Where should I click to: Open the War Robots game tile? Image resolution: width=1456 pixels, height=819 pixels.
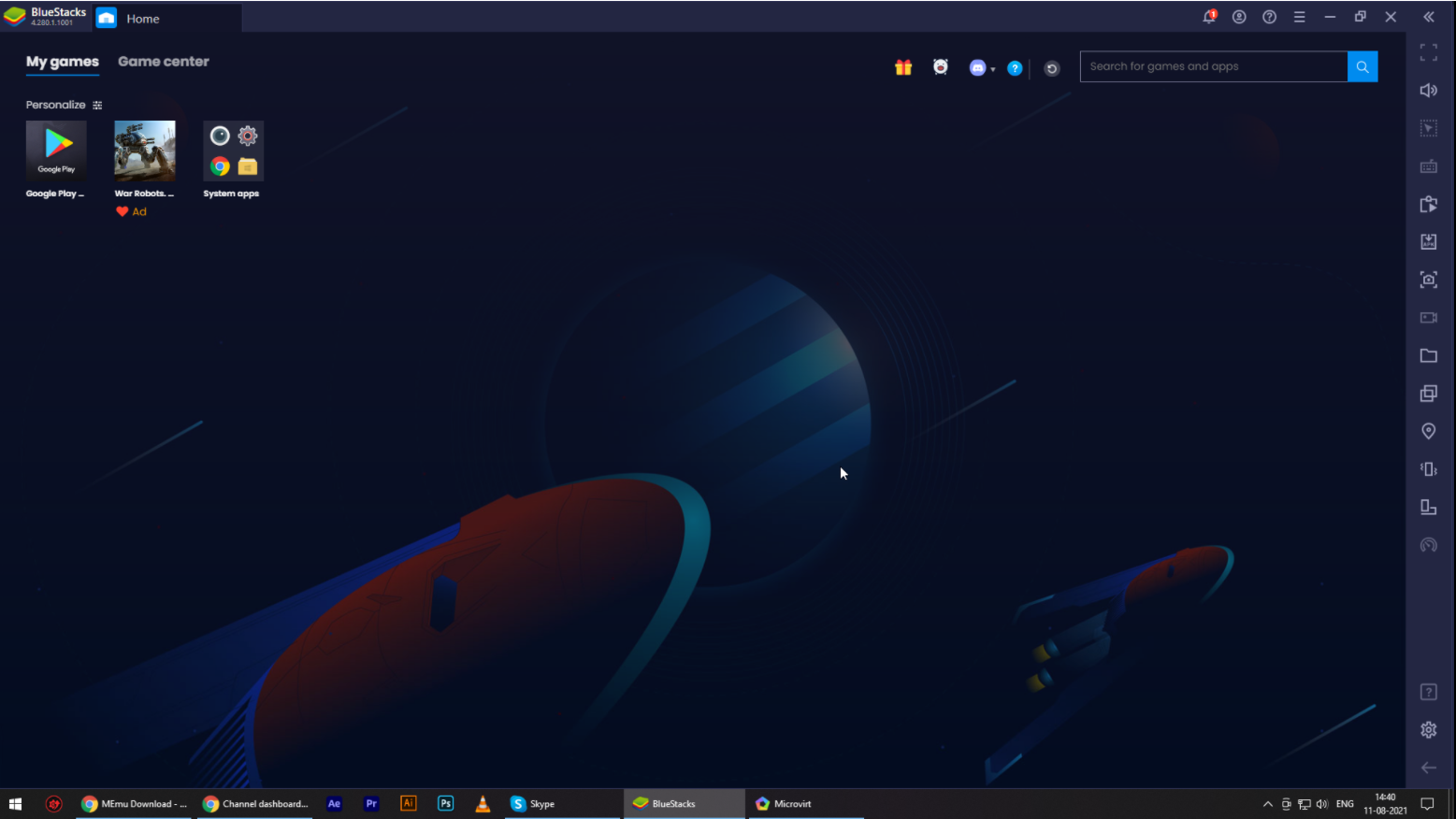click(144, 151)
